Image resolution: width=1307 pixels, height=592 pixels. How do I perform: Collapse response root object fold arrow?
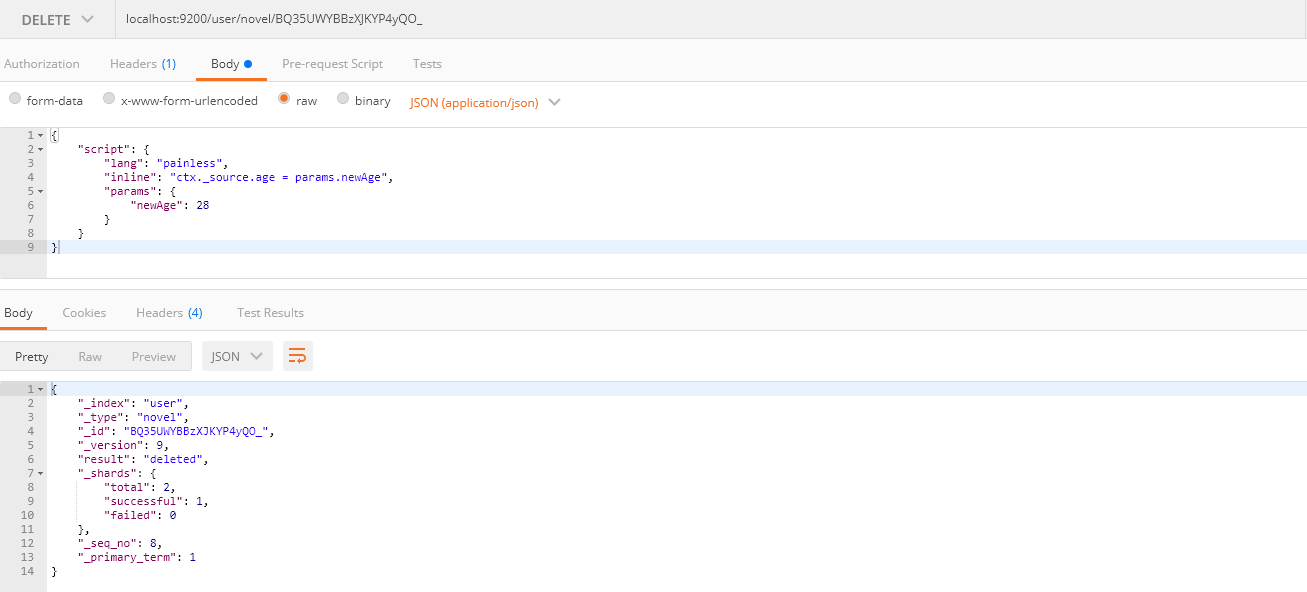pos(40,389)
